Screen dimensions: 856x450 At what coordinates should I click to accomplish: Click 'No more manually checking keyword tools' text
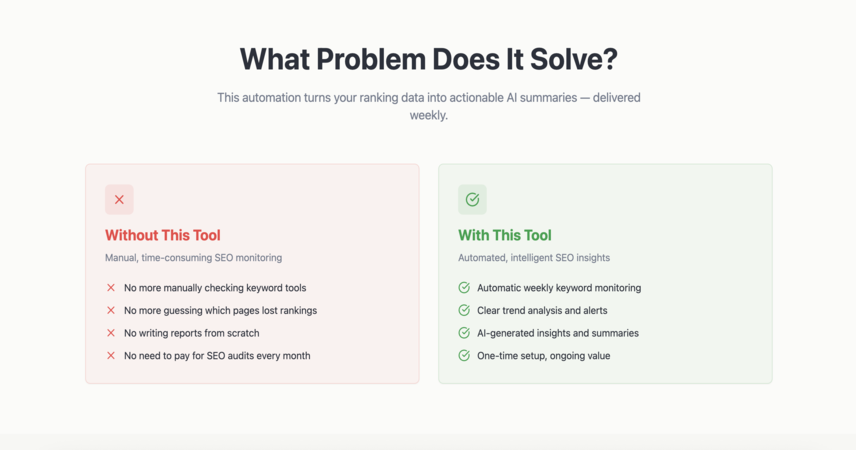point(215,288)
